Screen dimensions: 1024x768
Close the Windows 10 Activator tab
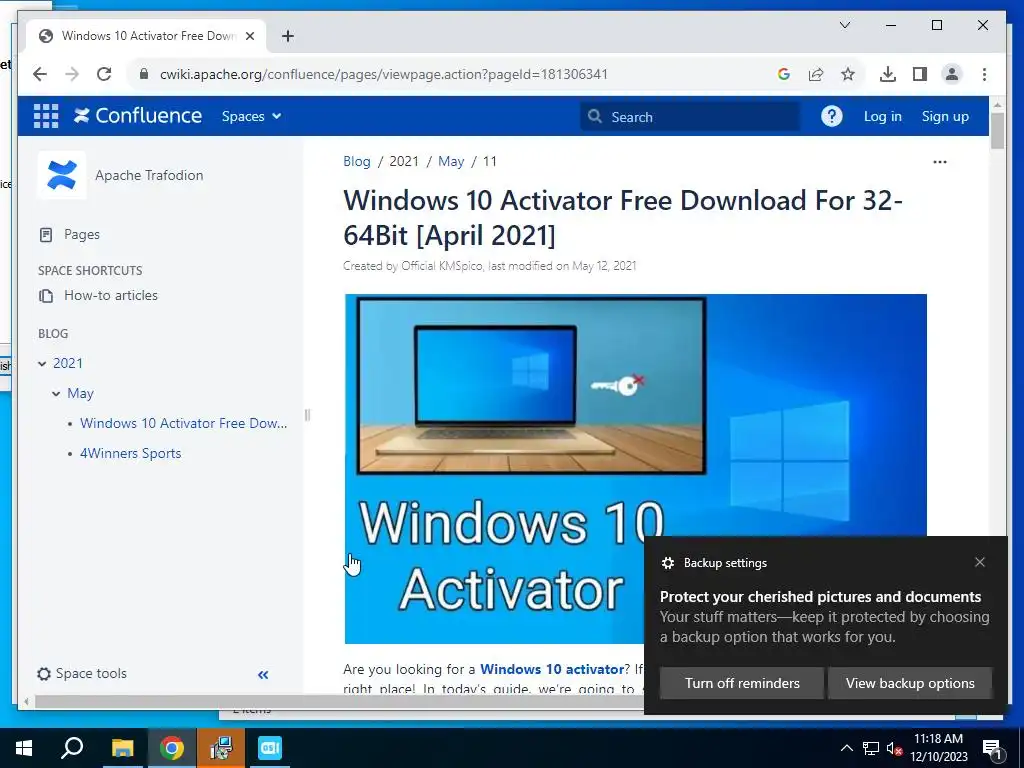[249, 36]
